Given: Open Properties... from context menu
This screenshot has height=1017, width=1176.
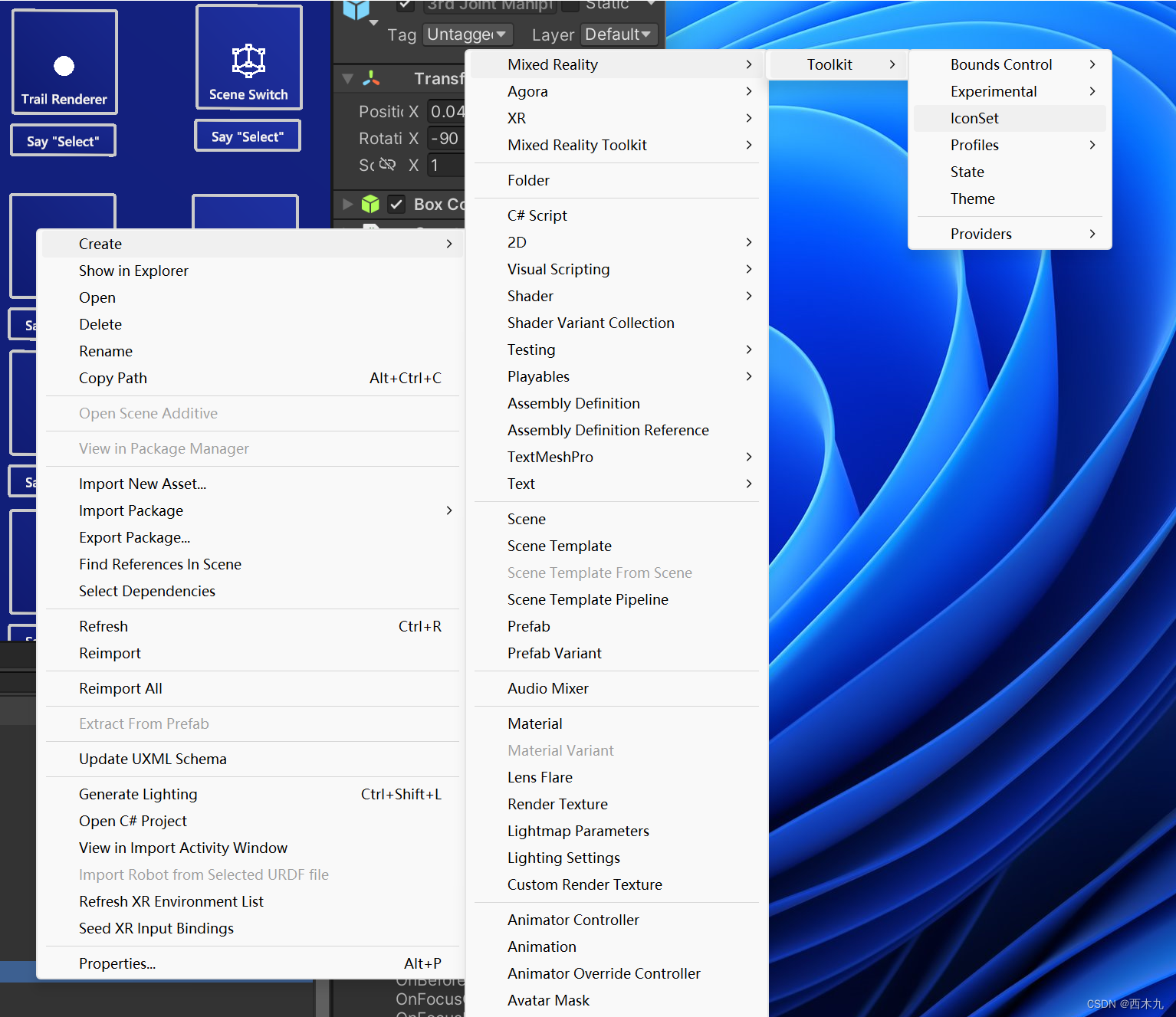Looking at the screenshot, I should click(252, 963).
